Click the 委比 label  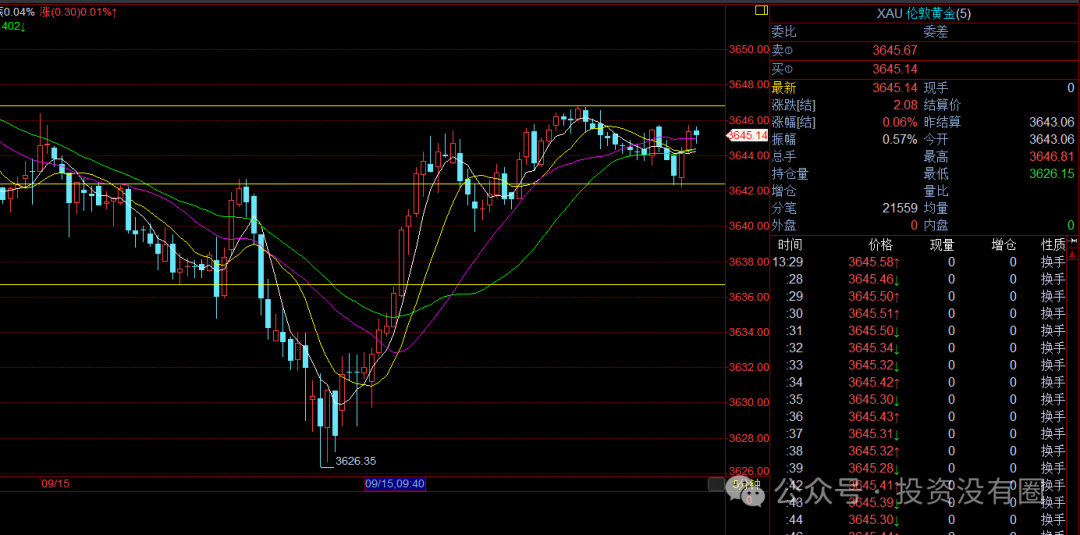pyautogui.click(x=783, y=32)
